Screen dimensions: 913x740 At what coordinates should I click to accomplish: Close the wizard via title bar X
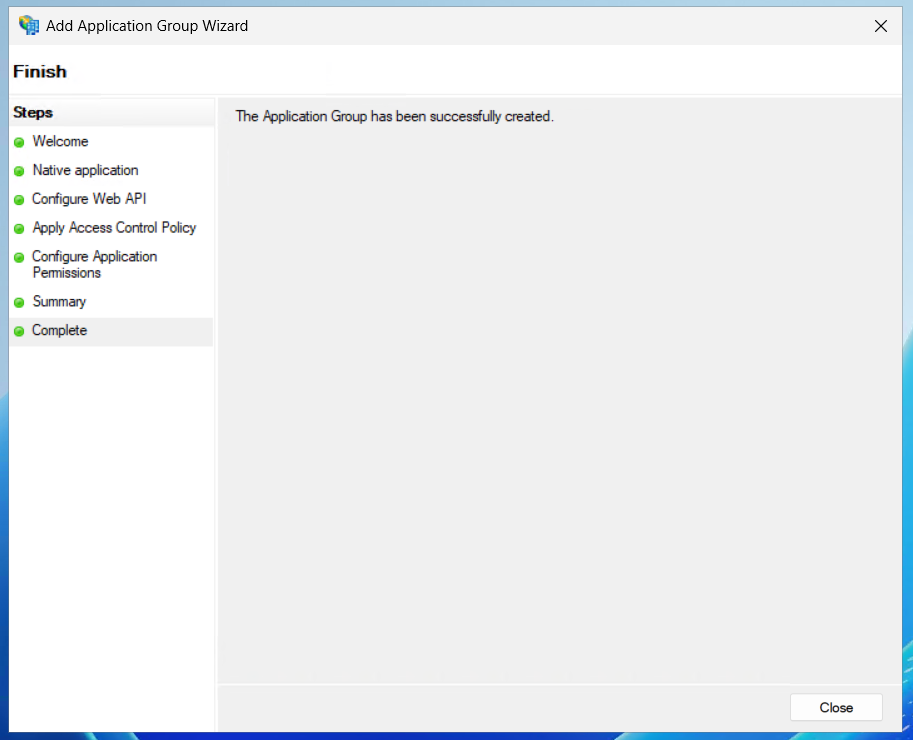(880, 26)
